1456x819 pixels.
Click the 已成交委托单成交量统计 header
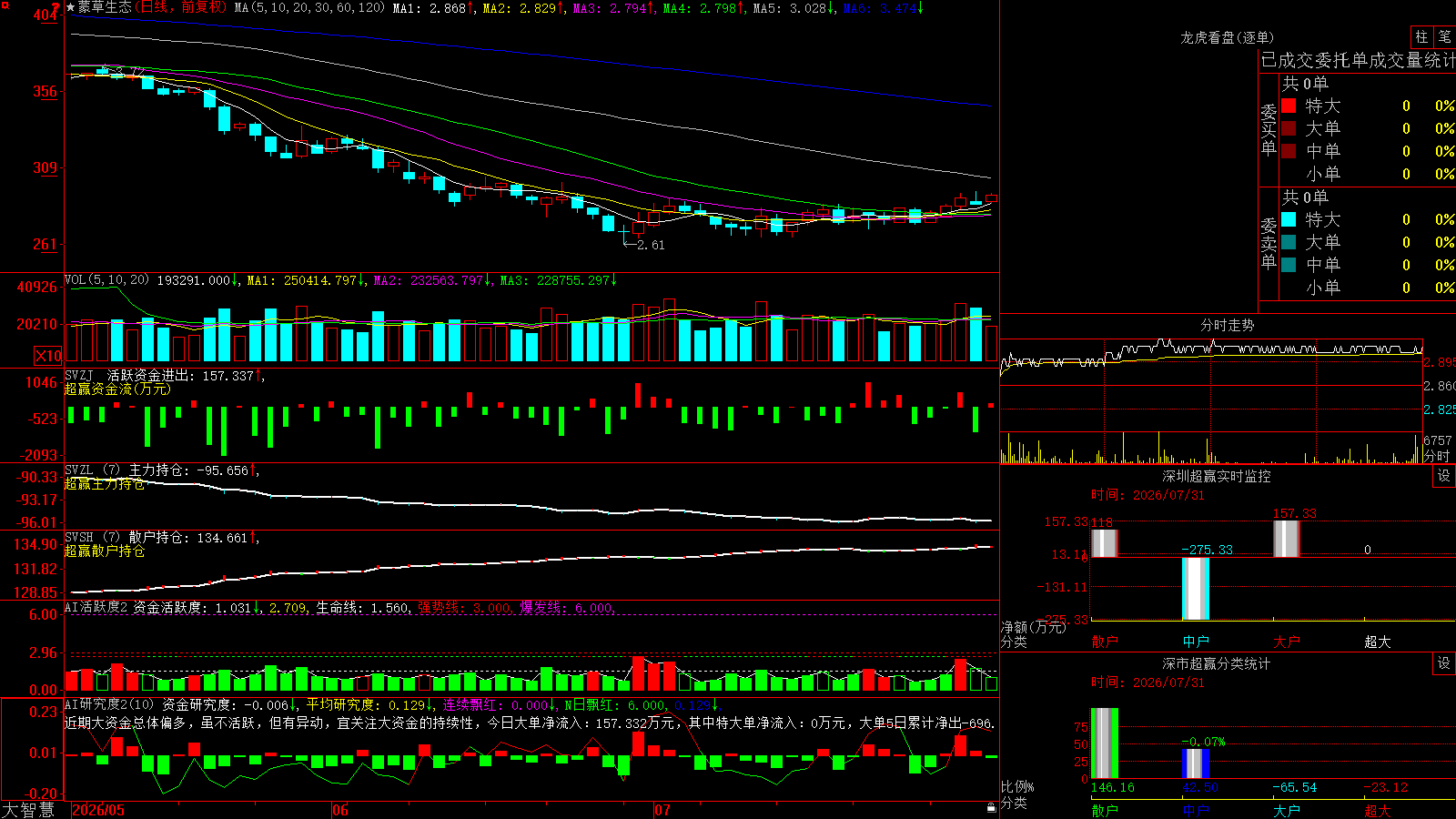(1358, 60)
